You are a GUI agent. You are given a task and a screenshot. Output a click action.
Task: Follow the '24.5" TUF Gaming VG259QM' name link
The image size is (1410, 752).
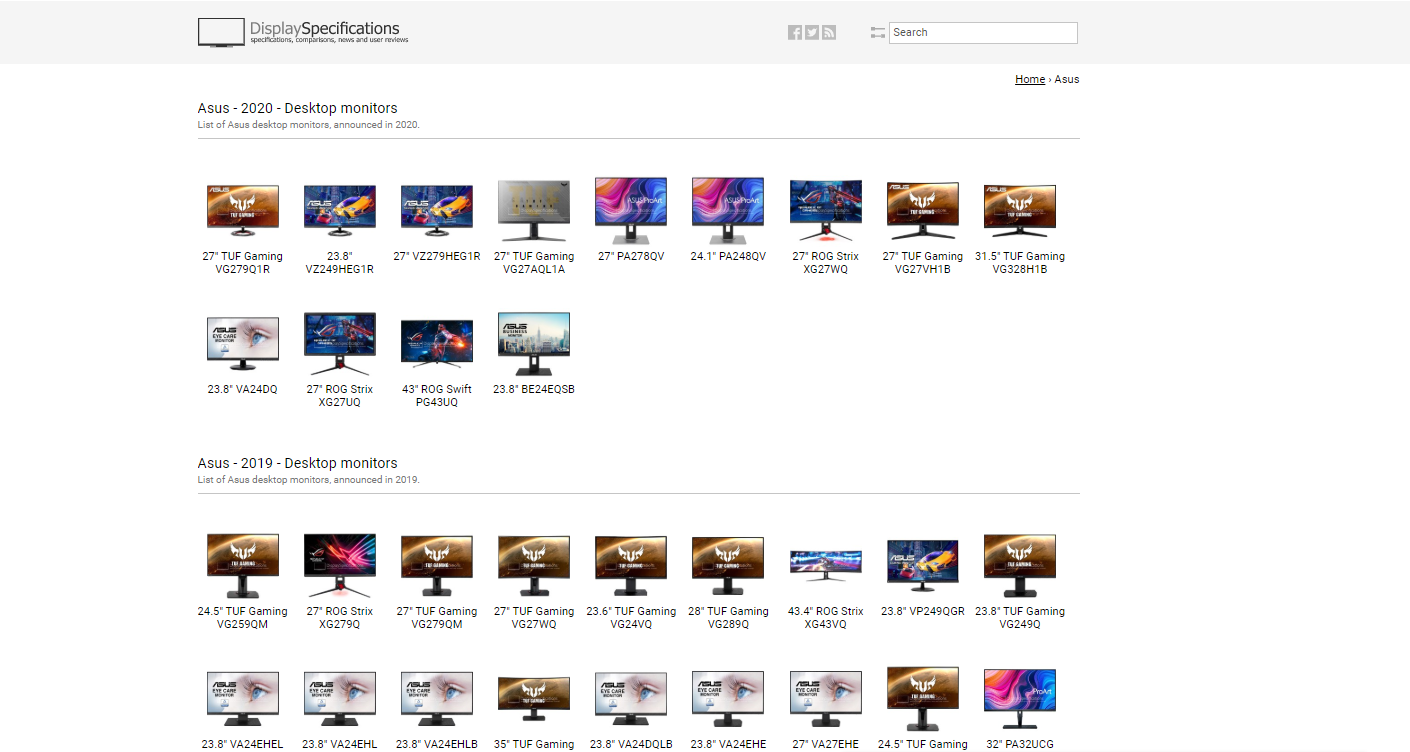coord(243,618)
